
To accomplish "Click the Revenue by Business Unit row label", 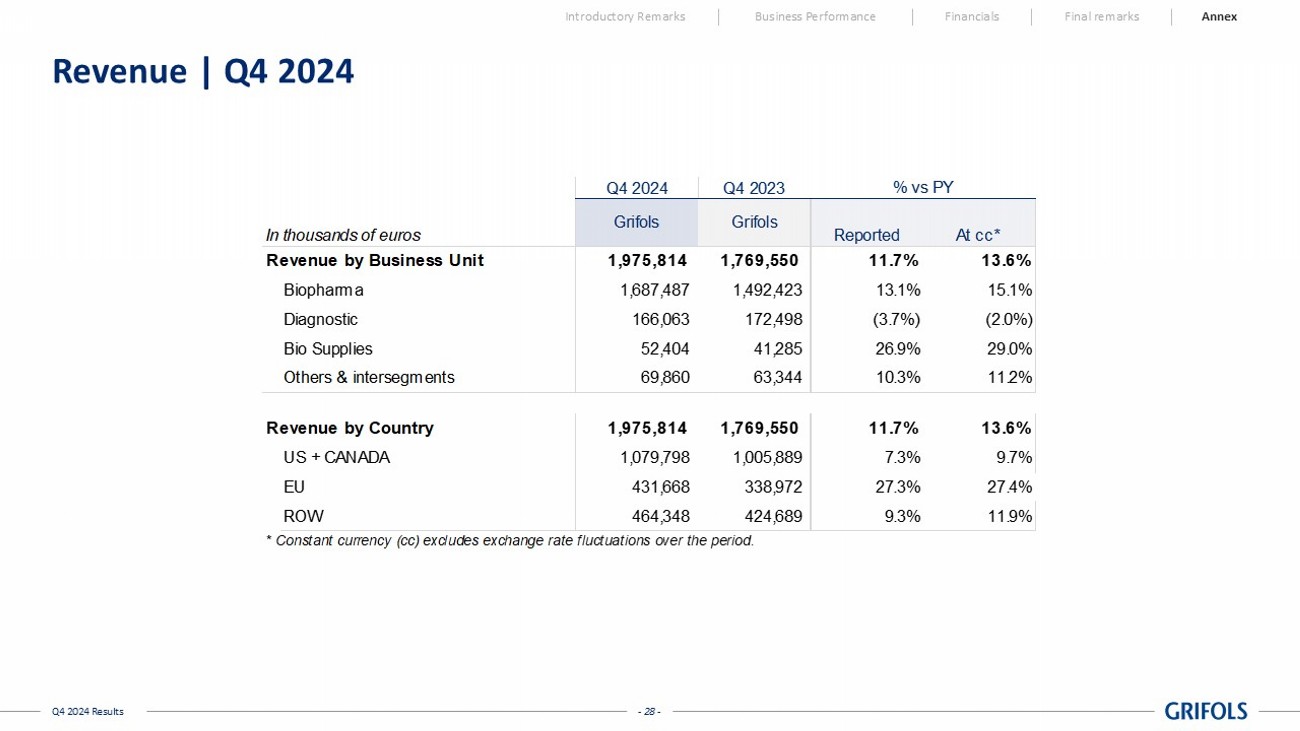I will point(375,261).
